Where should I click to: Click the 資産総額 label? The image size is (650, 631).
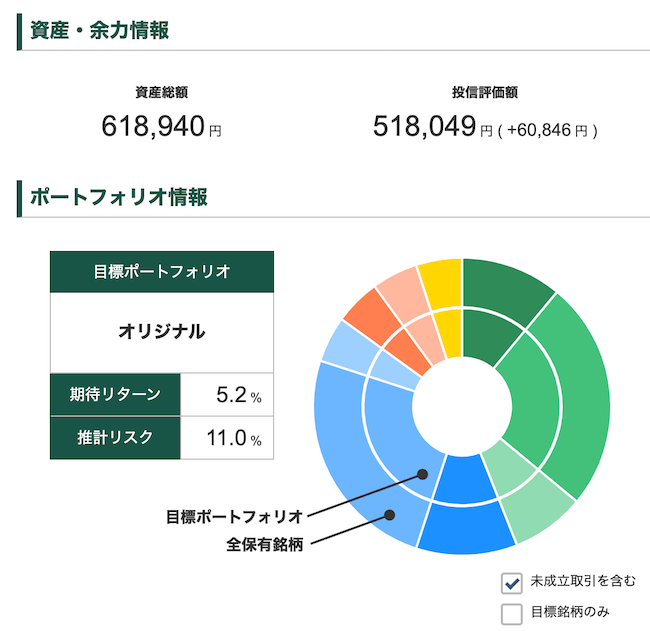point(162,92)
